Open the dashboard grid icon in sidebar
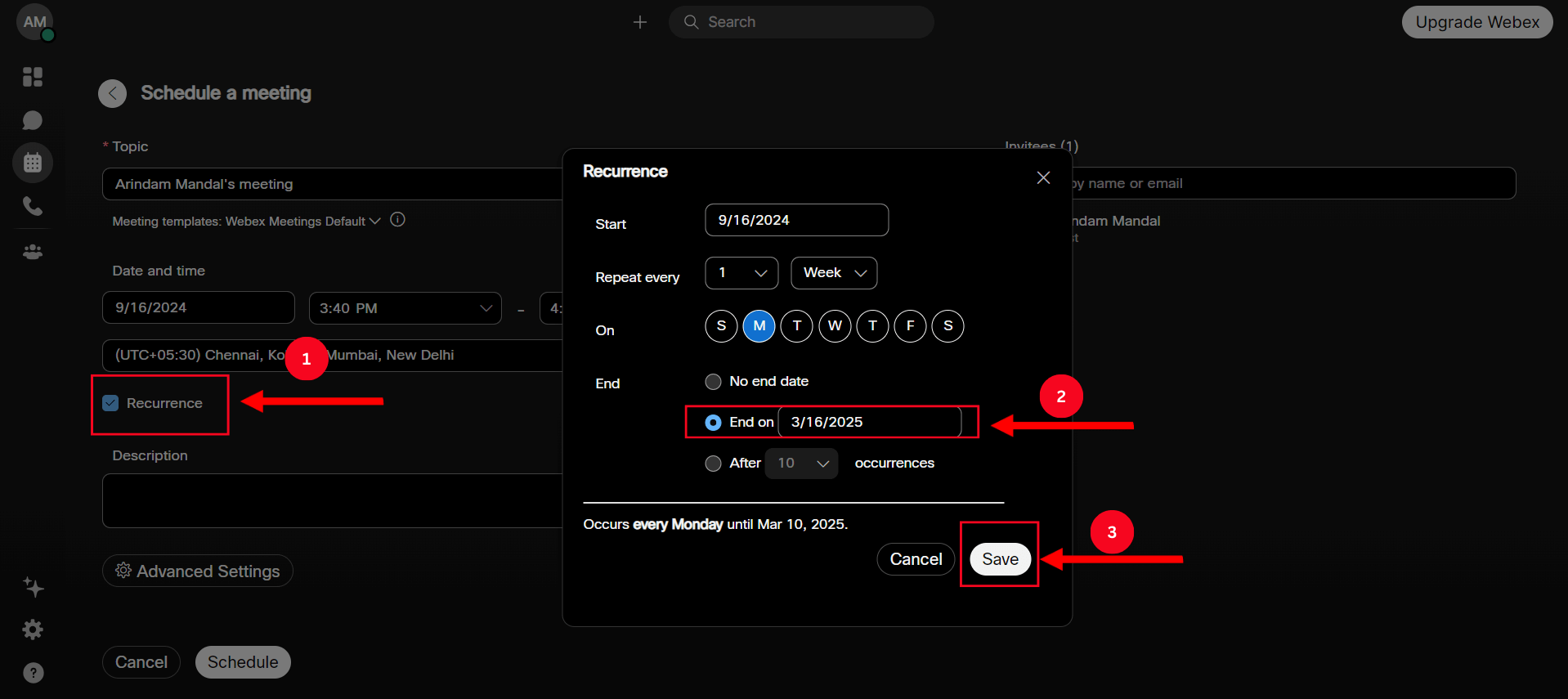Image resolution: width=1568 pixels, height=699 pixels. point(33,77)
